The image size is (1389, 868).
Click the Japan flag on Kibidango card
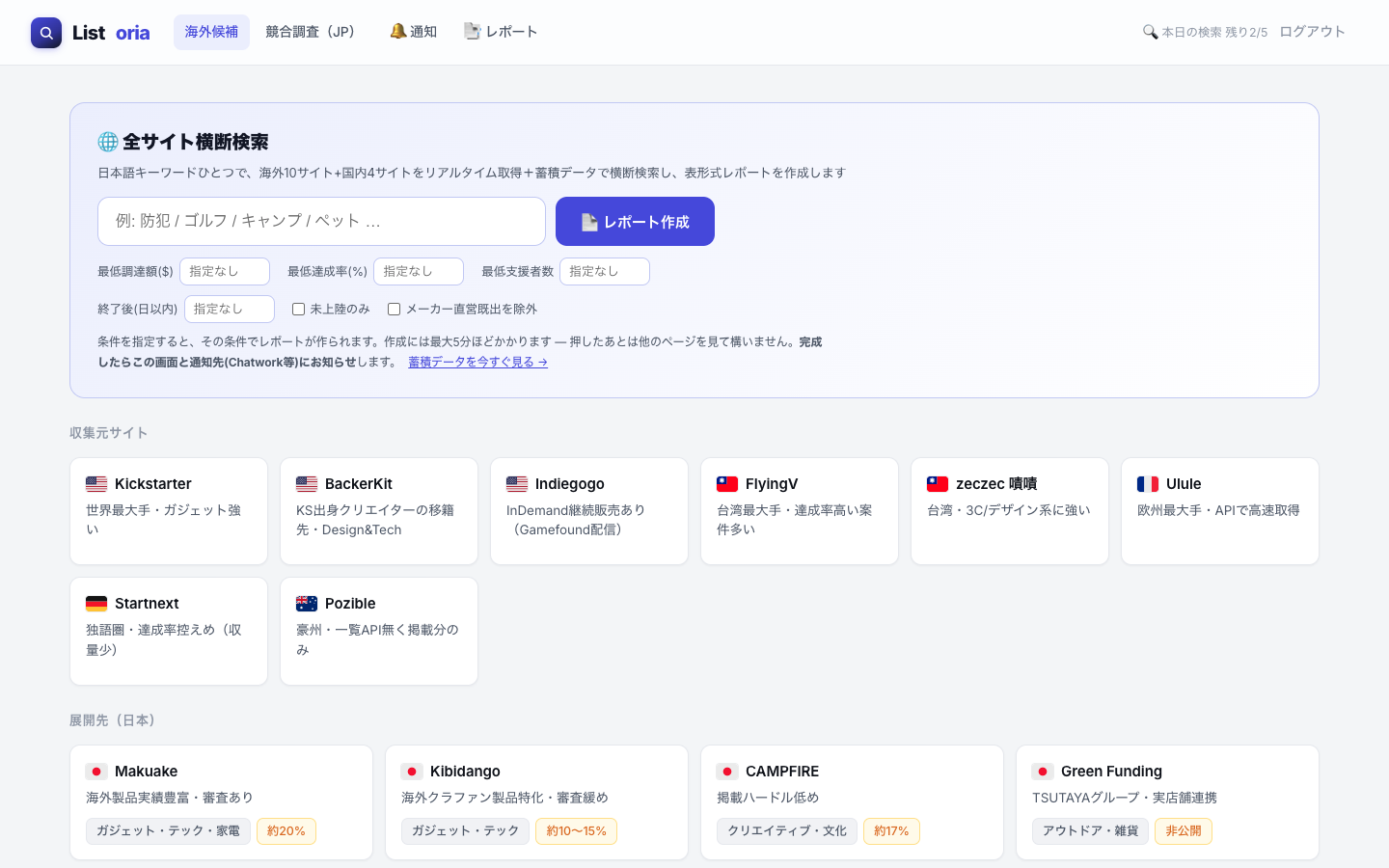[x=412, y=772]
